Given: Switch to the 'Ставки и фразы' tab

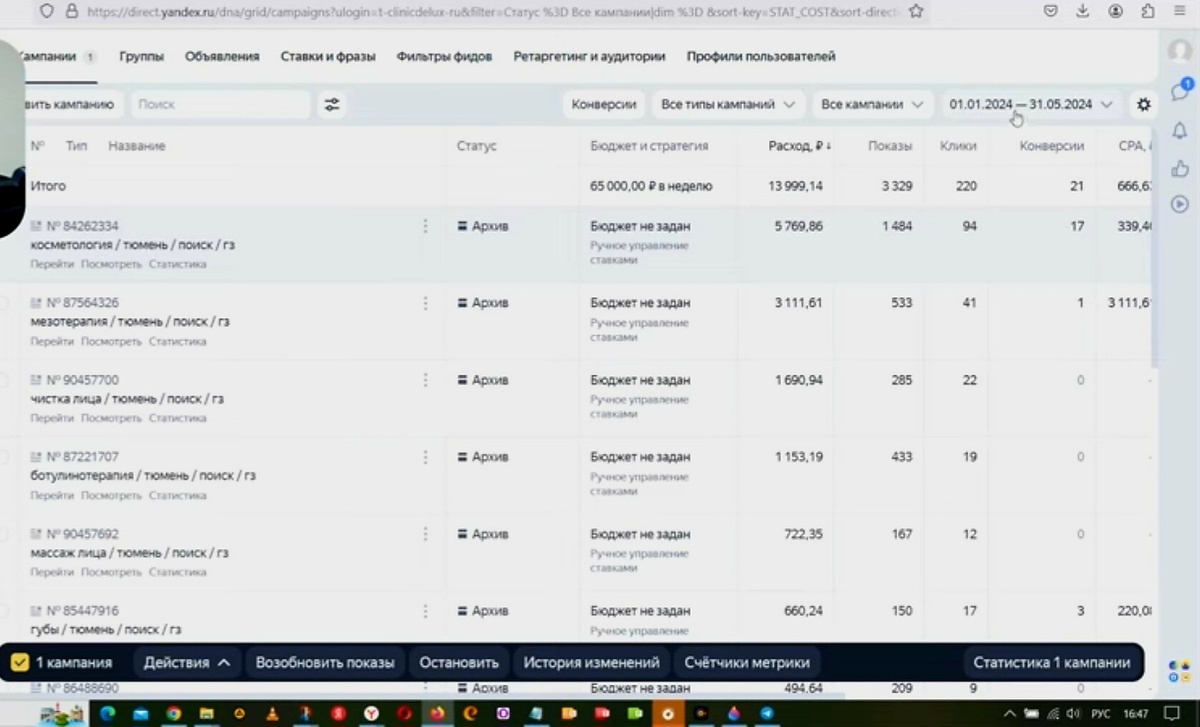Looking at the screenshot, I should click(x=328, y=57).
